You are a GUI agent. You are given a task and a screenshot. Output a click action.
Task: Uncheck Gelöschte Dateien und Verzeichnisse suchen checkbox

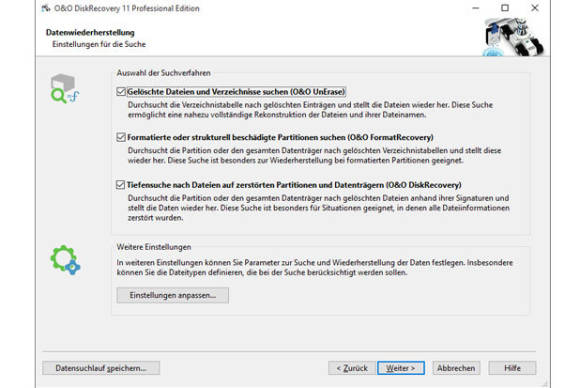(121, 91)
